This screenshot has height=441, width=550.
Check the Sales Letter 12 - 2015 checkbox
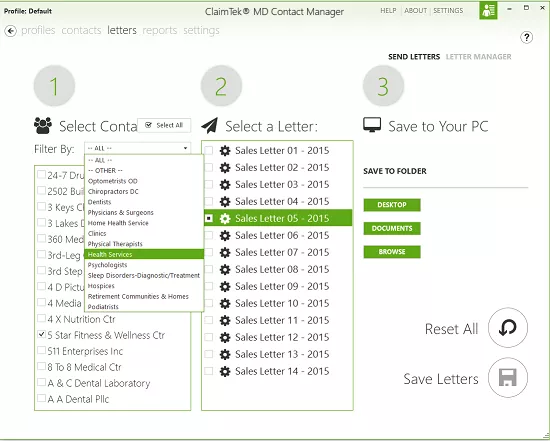209,337
